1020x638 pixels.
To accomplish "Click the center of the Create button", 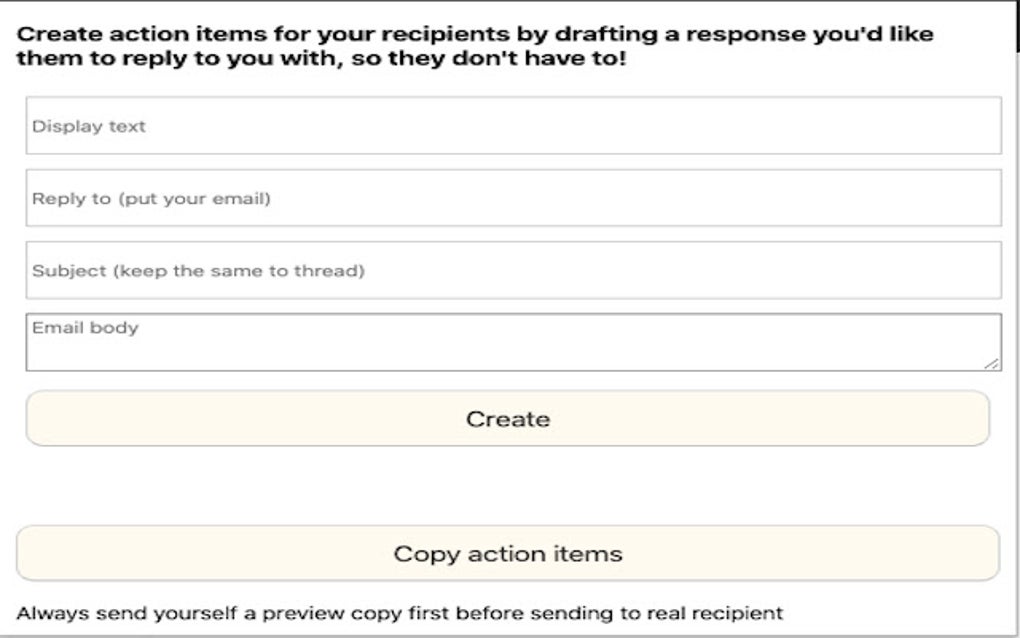I will (x=510, y=419).
